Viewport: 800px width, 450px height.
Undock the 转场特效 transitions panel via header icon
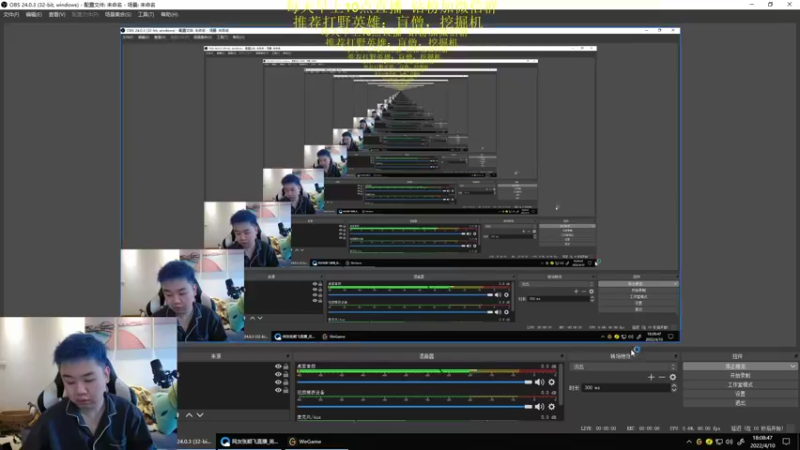coord(676,356)
